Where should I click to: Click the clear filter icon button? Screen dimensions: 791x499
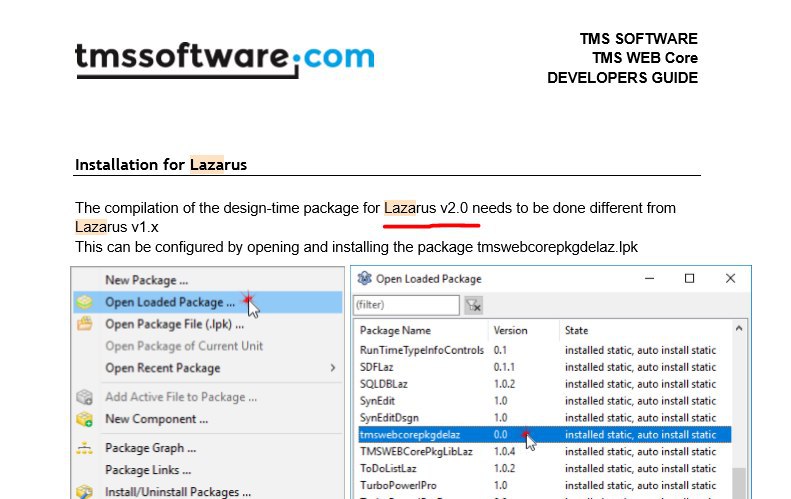point(473,305)
